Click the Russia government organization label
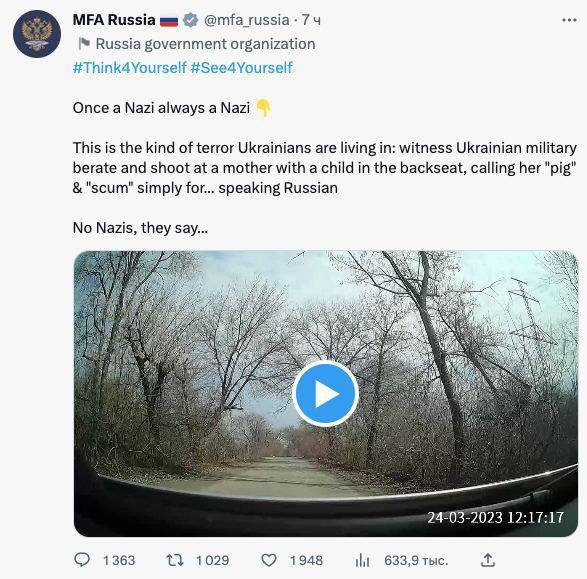This screenshot has width=587, height=579. (206, 44)
